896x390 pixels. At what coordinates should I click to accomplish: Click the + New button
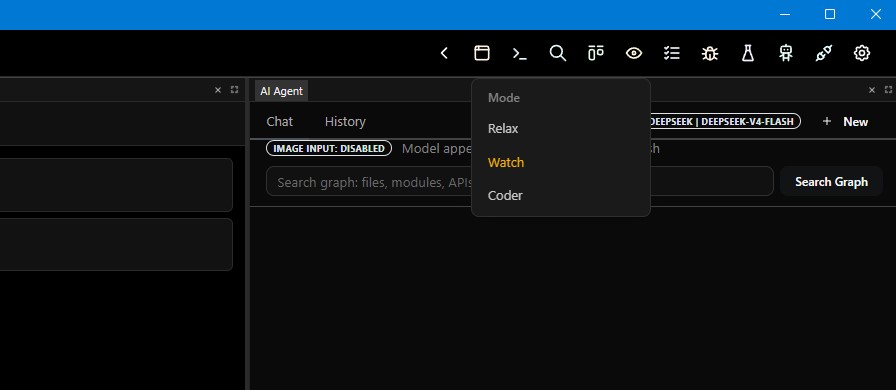(846, 121)
